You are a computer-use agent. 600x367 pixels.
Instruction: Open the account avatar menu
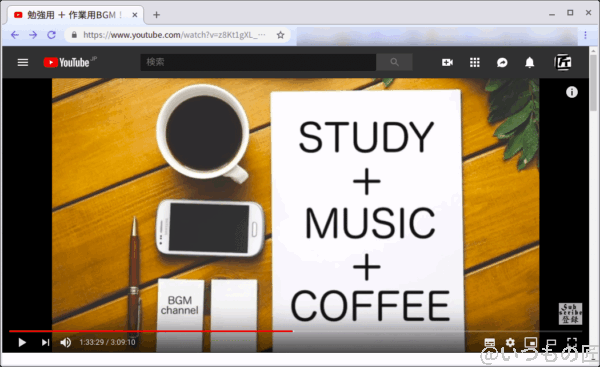click(563, 62)
